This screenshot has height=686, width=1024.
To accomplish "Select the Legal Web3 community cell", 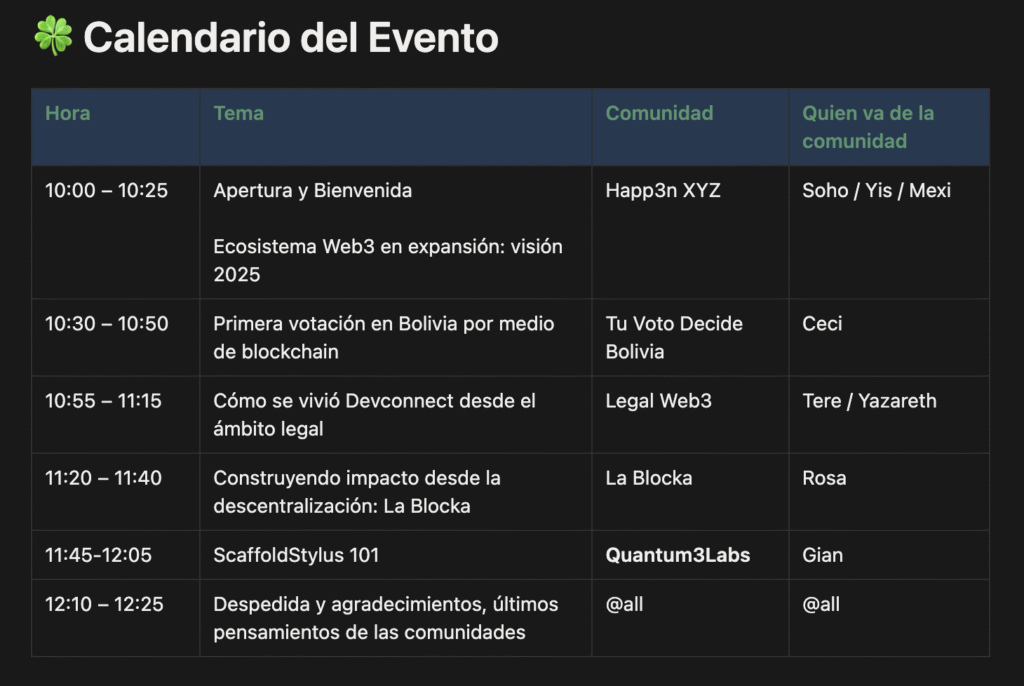I will [658, 401].
